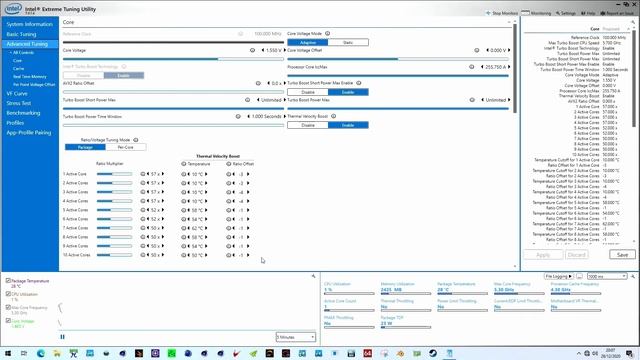
Task: Click info icon for Turbo Boost Short Power Max Enable
Action: 359,83
